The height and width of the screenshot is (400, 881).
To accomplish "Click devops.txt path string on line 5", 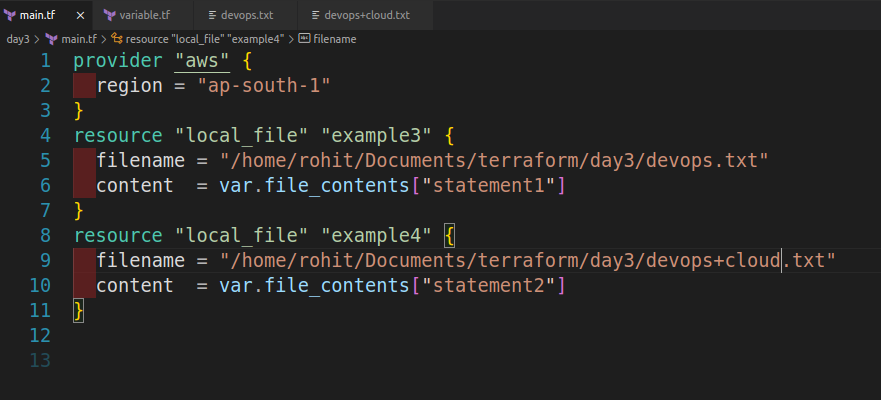I will [494, 161].
